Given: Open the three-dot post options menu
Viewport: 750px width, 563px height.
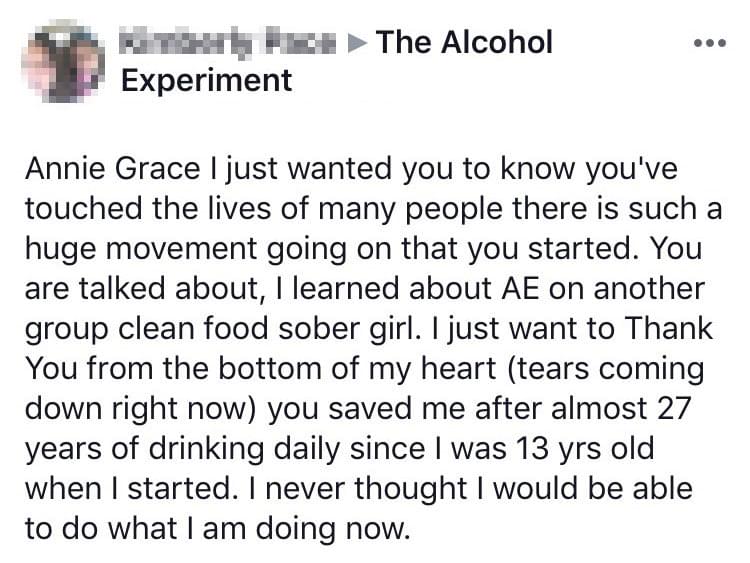Looking at the screenshot, I should pos(710,45).
